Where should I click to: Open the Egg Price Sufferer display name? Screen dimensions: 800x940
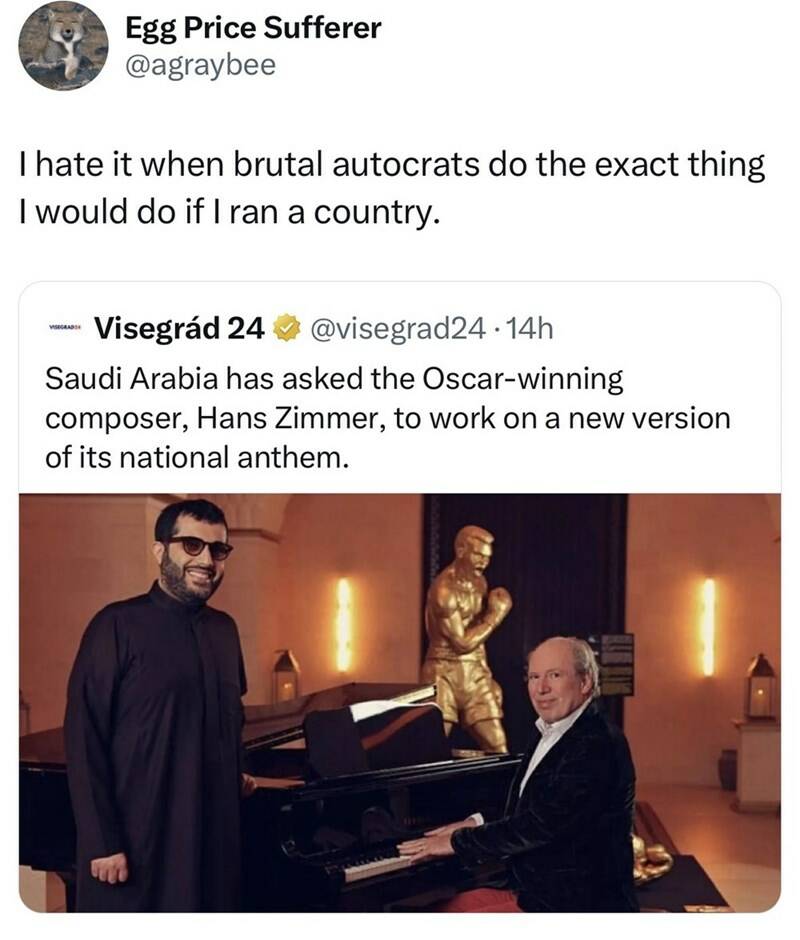[253, 28]
